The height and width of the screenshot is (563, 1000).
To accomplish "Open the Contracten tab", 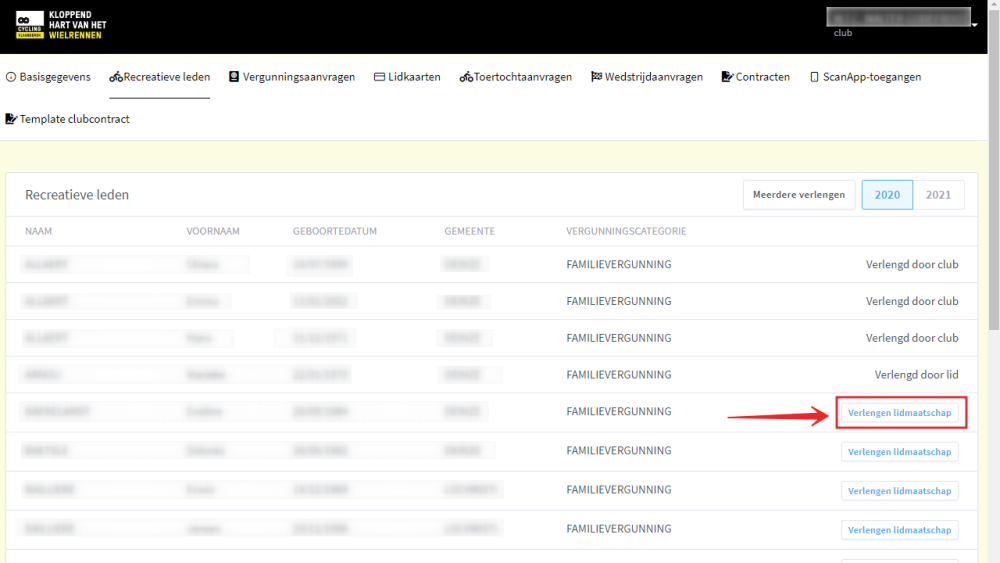I will (x=756, y=77).
